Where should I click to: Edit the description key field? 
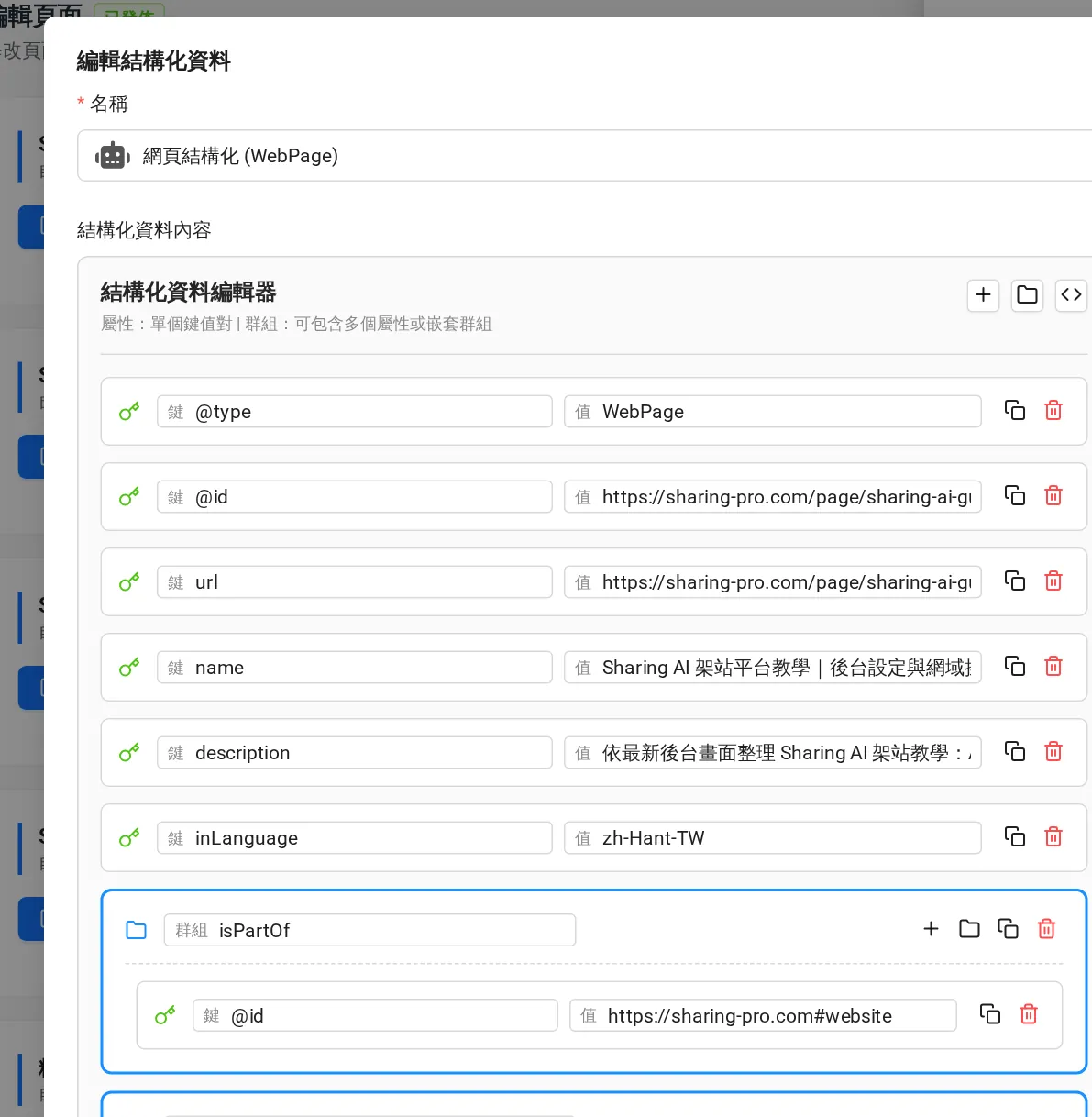355,753
